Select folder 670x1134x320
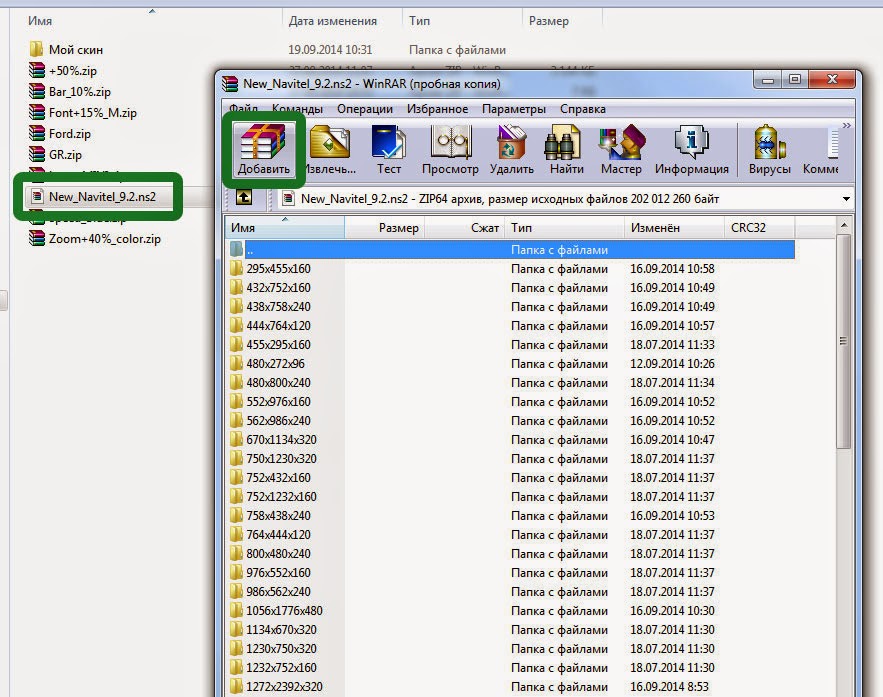Image resolution: width=883 pixels, height=697 pixels. [281, 440]
